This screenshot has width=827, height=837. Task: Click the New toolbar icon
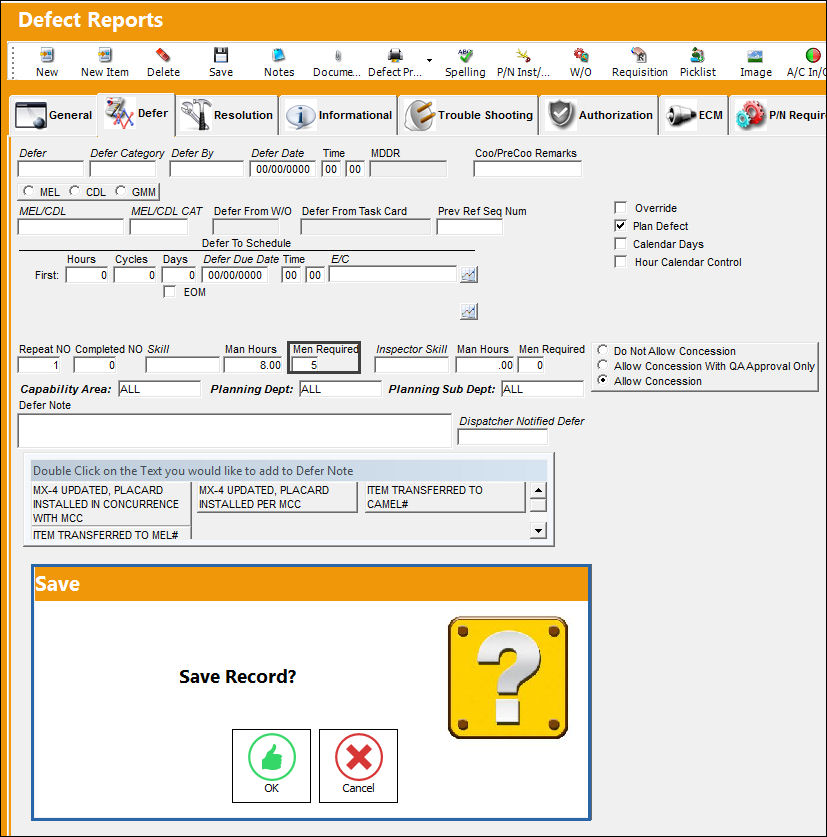pos(46,55)
